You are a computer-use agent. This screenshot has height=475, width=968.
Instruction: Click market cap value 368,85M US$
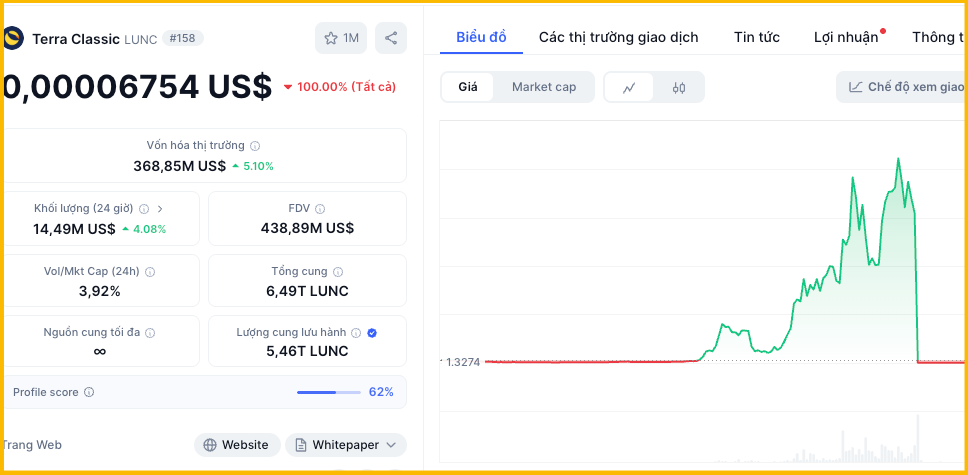click(x=180, y=166)
